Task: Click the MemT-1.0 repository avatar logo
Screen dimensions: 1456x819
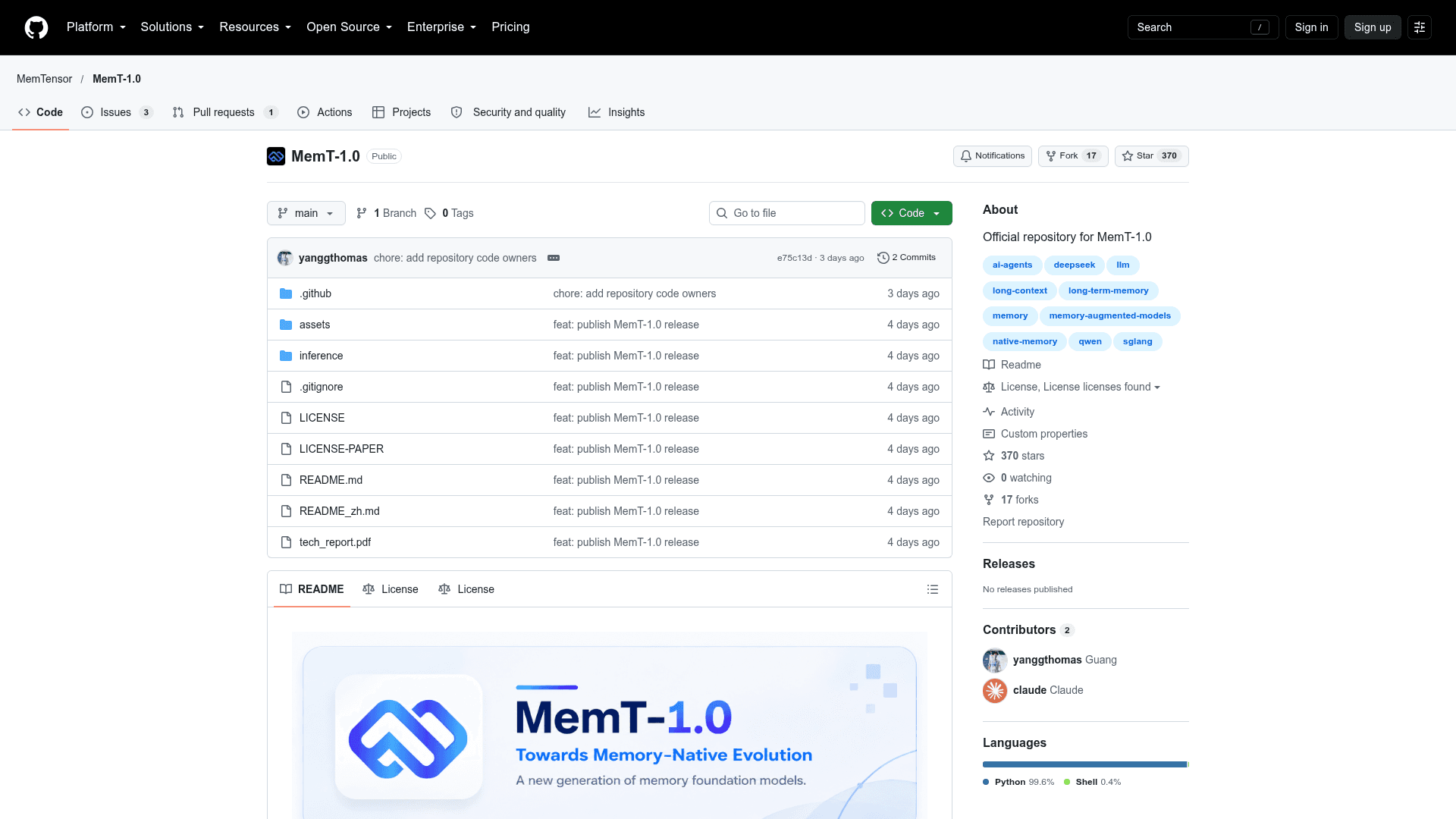Action: (276, 156)
